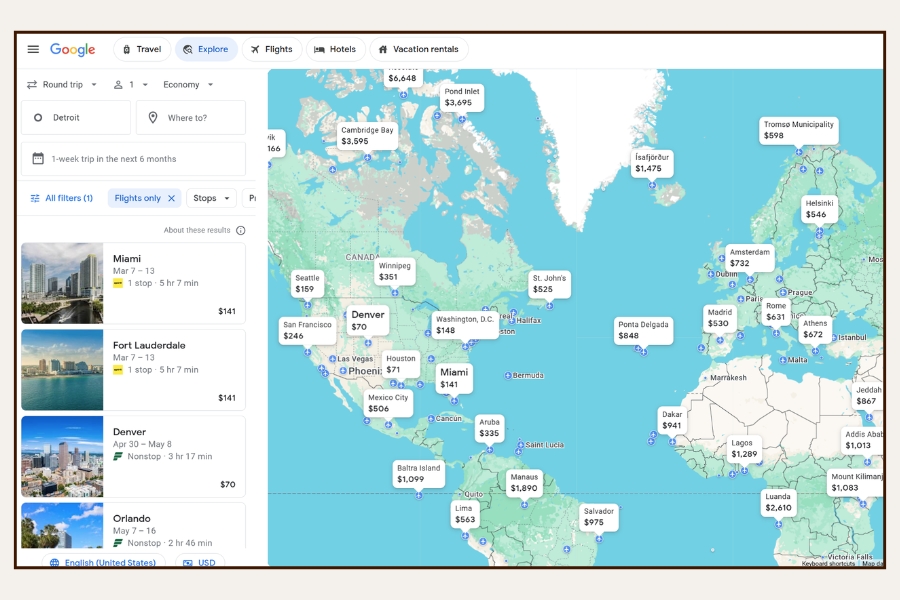Select Madrid $530 on the map
The width and height of the screenshot is (900, 600).
pyautogui.click(x=719, y=318)
